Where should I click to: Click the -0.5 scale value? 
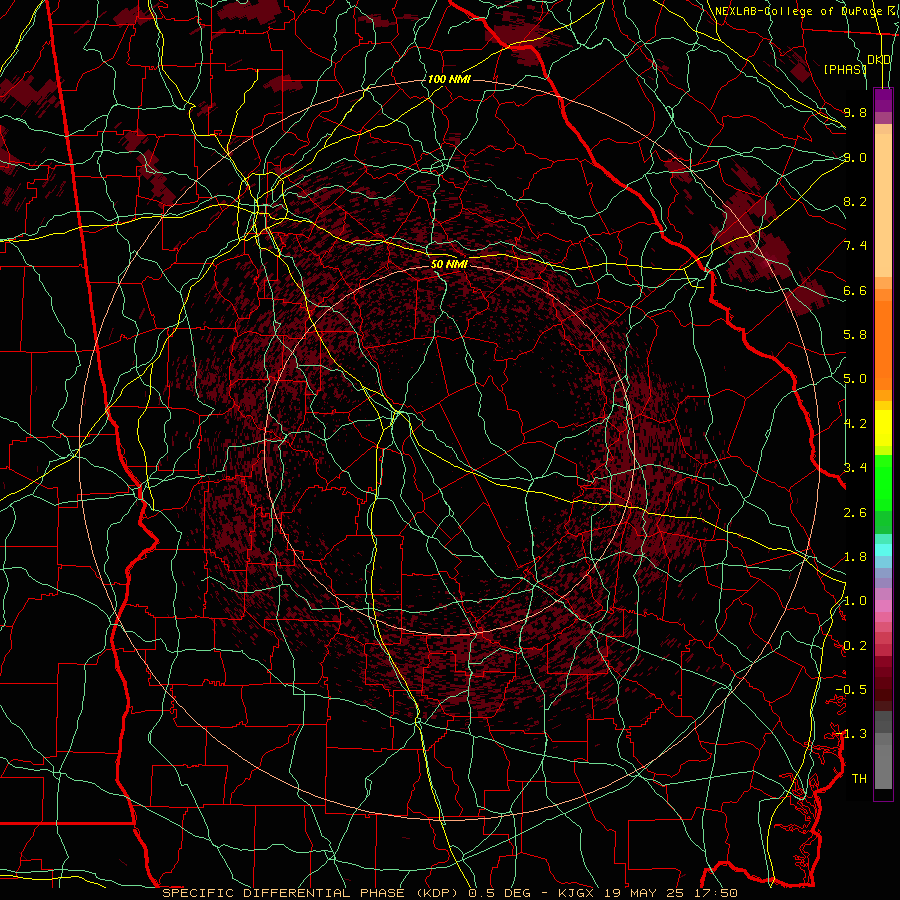click(x=851, y=690)
